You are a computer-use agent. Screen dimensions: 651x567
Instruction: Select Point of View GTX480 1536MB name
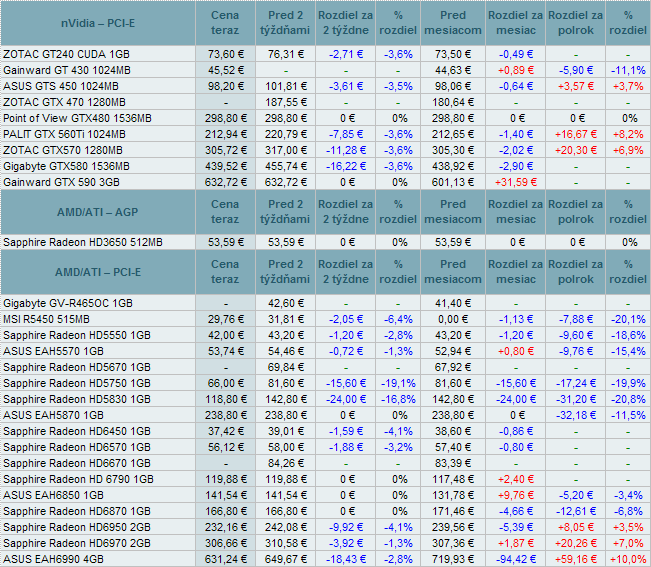pyautogui.click(x=77, y=118)
